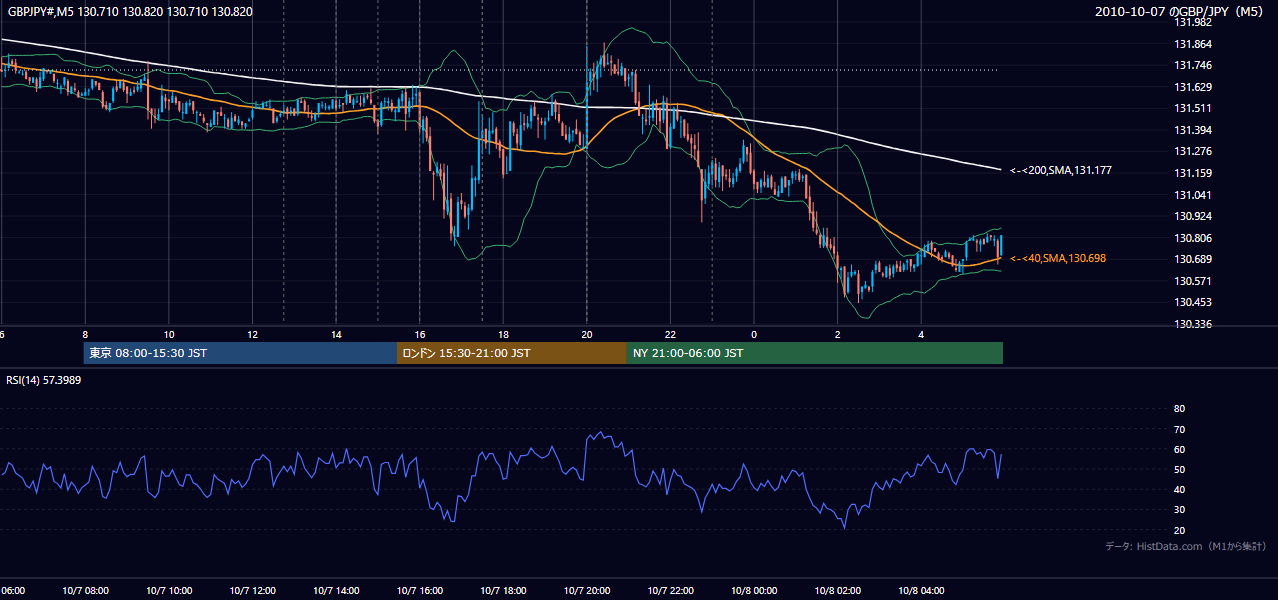The height and width of the screenshot is (600, 1278).
Task: Click hour label 14 on price chart axis
Action: 336,334
